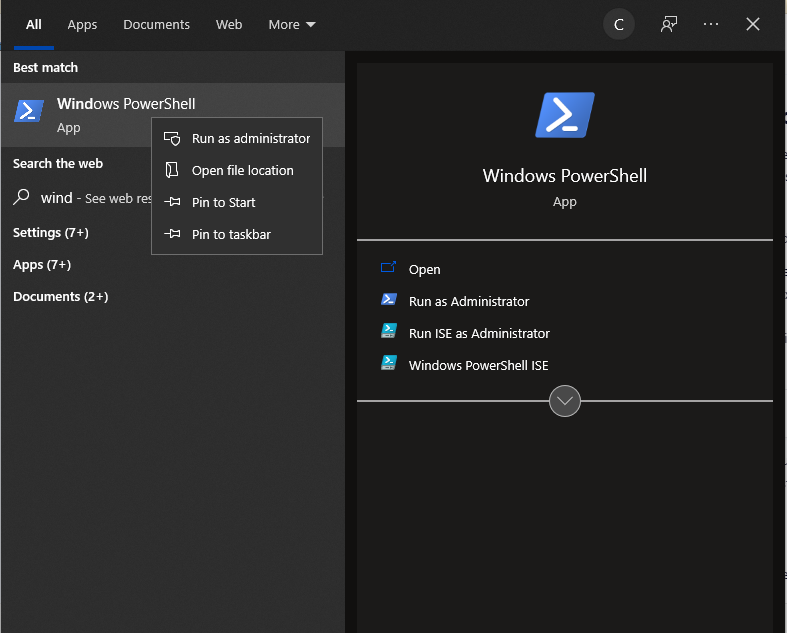Choose Pin to taskbar from context menu
This screenshot has width=787, height=633.
tap(237, 234)
